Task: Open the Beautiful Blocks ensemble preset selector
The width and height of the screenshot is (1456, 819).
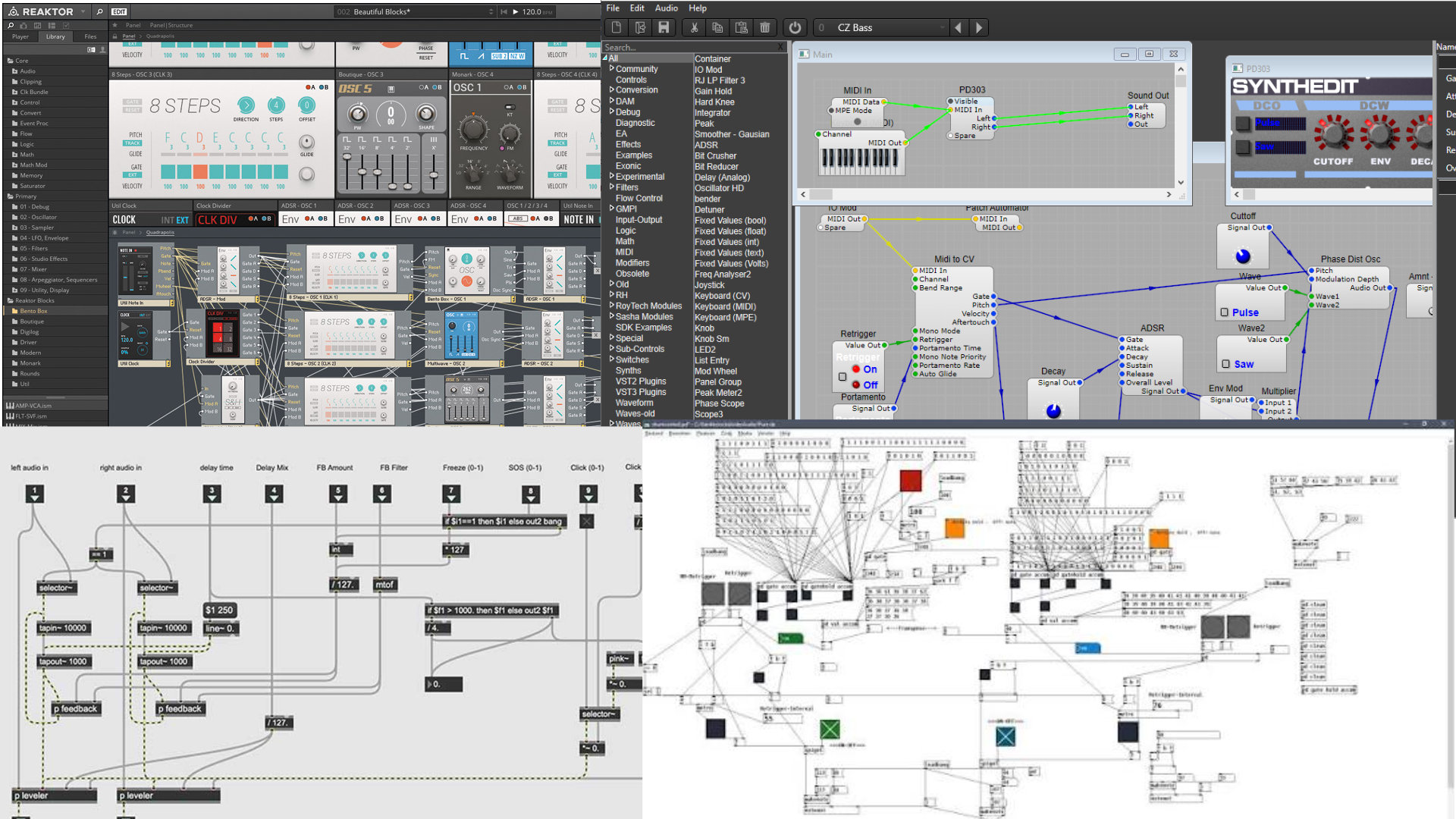Action: 415,12
